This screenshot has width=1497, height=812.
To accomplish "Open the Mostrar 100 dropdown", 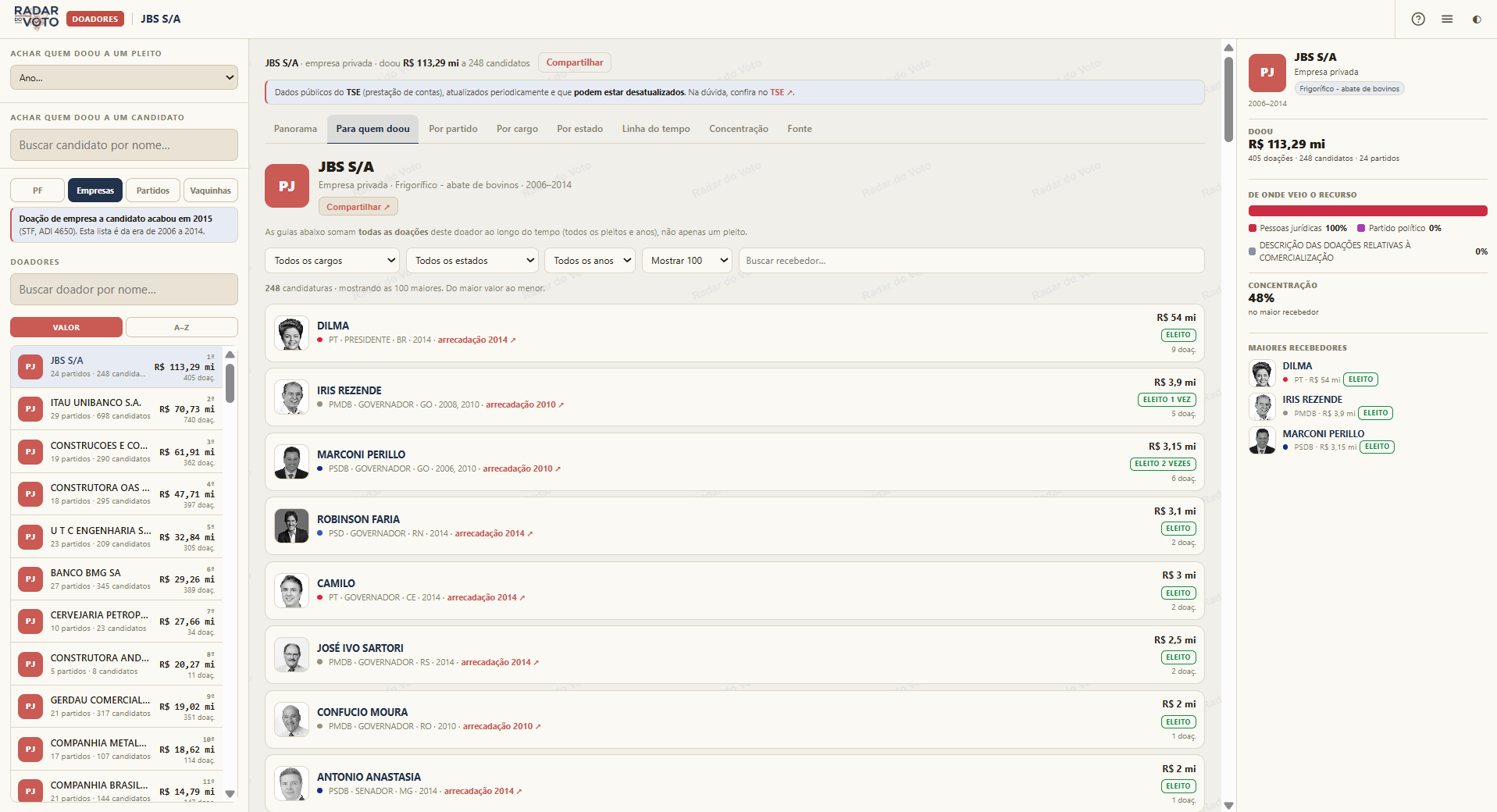I will click(687, 261).
